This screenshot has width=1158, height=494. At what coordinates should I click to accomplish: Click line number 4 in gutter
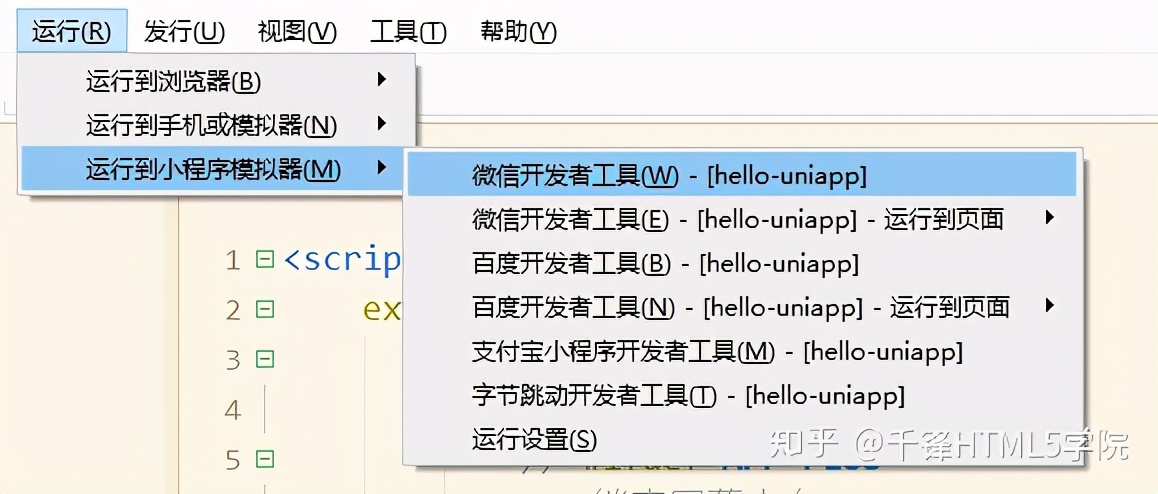(x=233, y=410)
